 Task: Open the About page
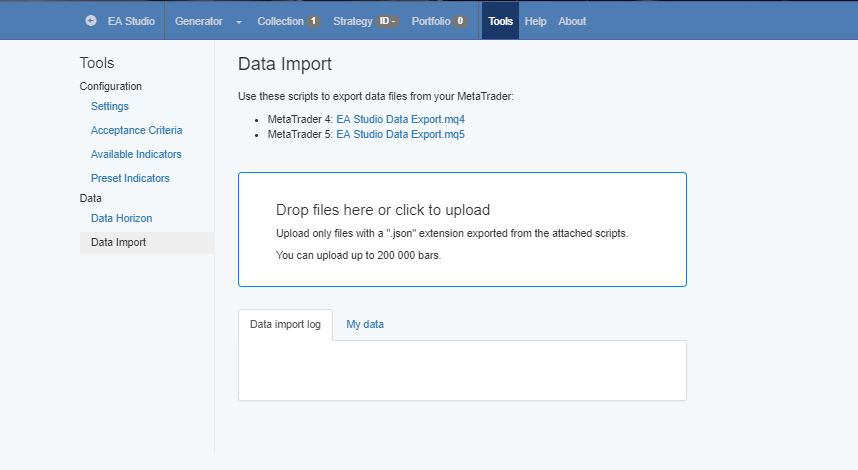(572, 21)
